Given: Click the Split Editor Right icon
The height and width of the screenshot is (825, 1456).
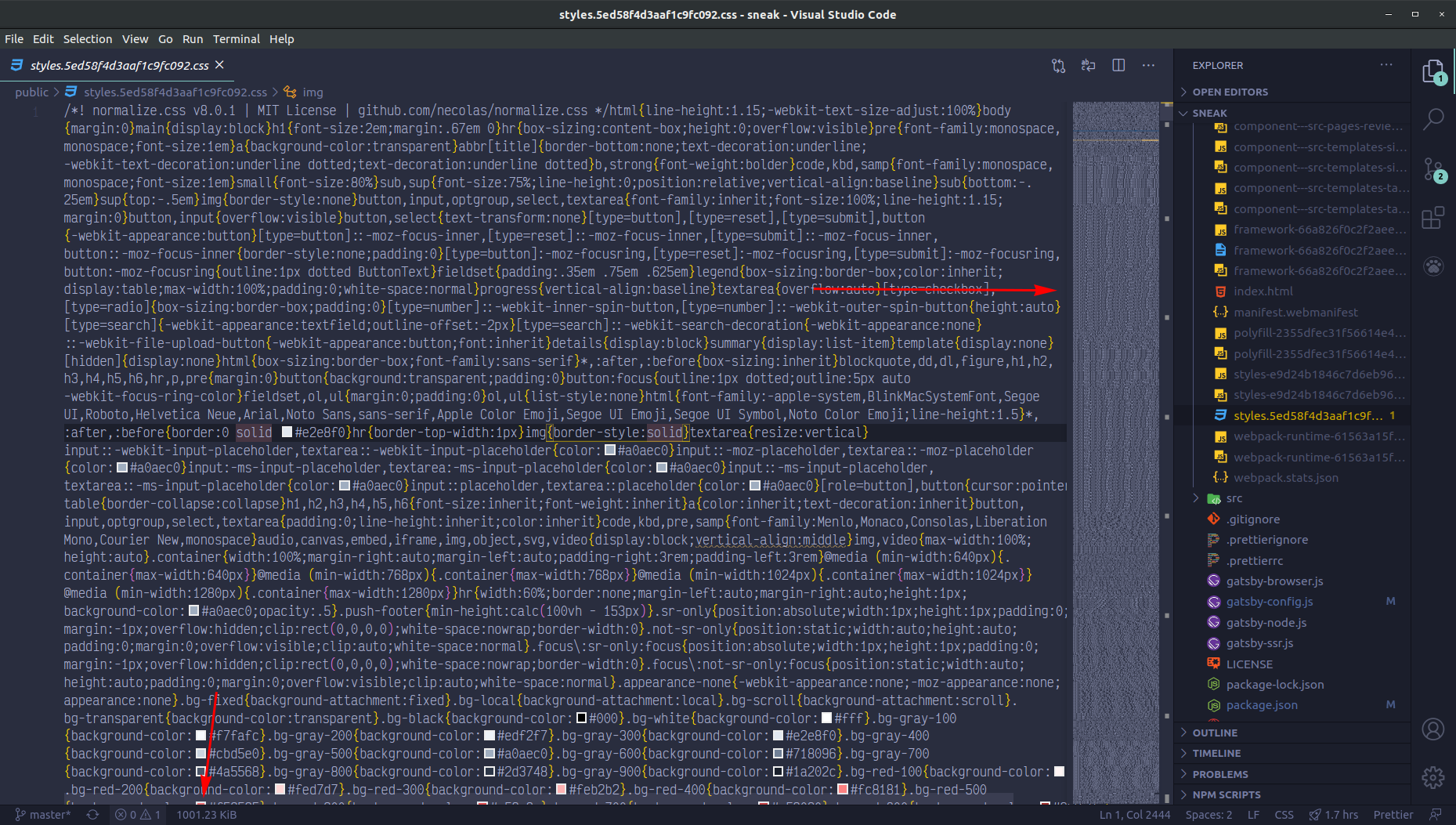Looking at the screenshot, I should pos(1118,66).
